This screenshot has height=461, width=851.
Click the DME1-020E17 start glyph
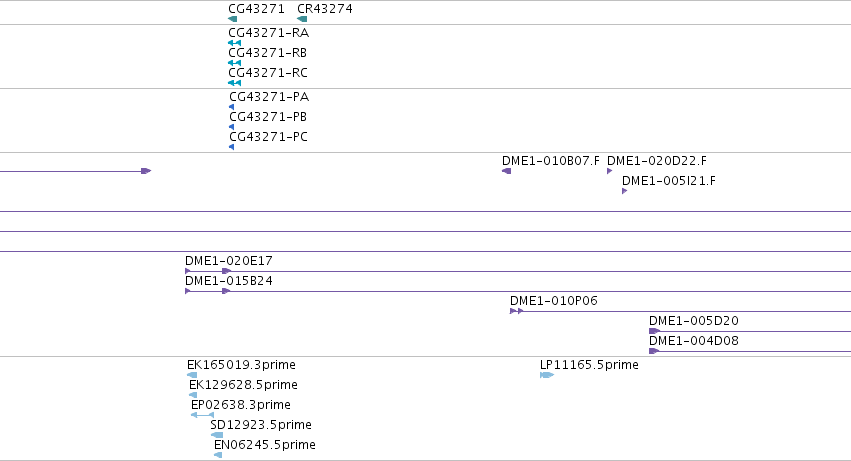[x=188, y=271]
